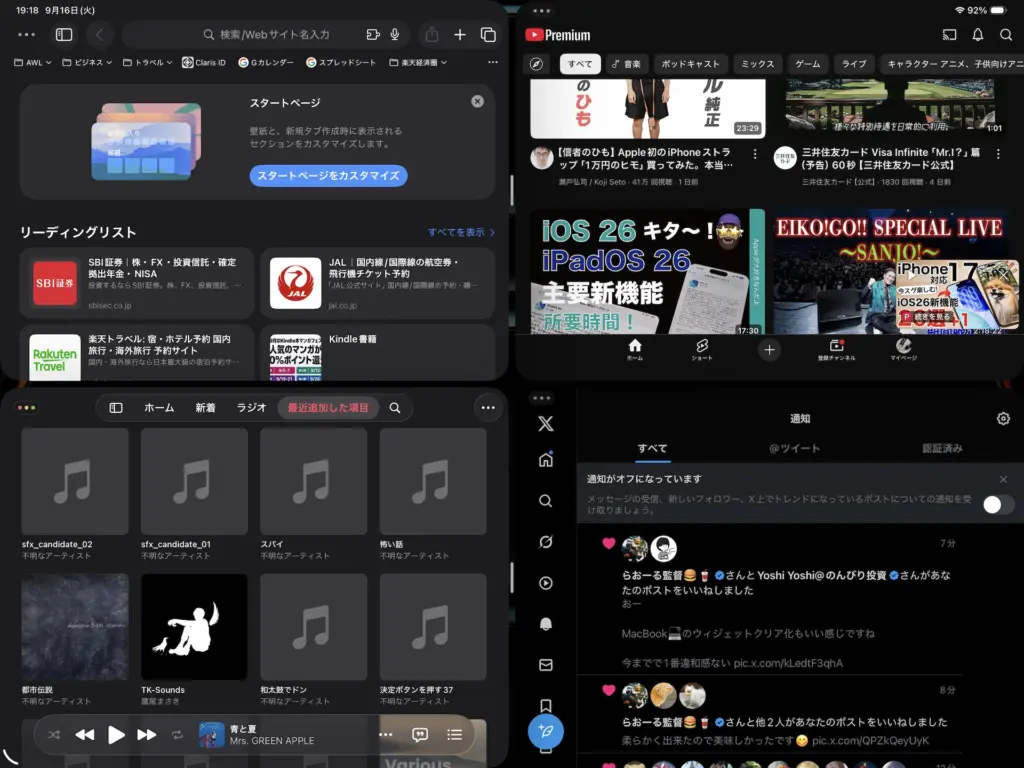This screenshot has height=768, width=1024.
Task: Open YouTube notifications bell
Action: (x=978, y=35)
